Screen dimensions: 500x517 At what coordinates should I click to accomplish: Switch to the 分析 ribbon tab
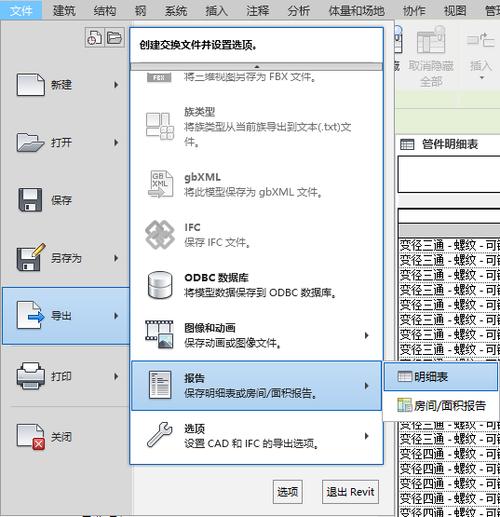[x=299, y=11]
